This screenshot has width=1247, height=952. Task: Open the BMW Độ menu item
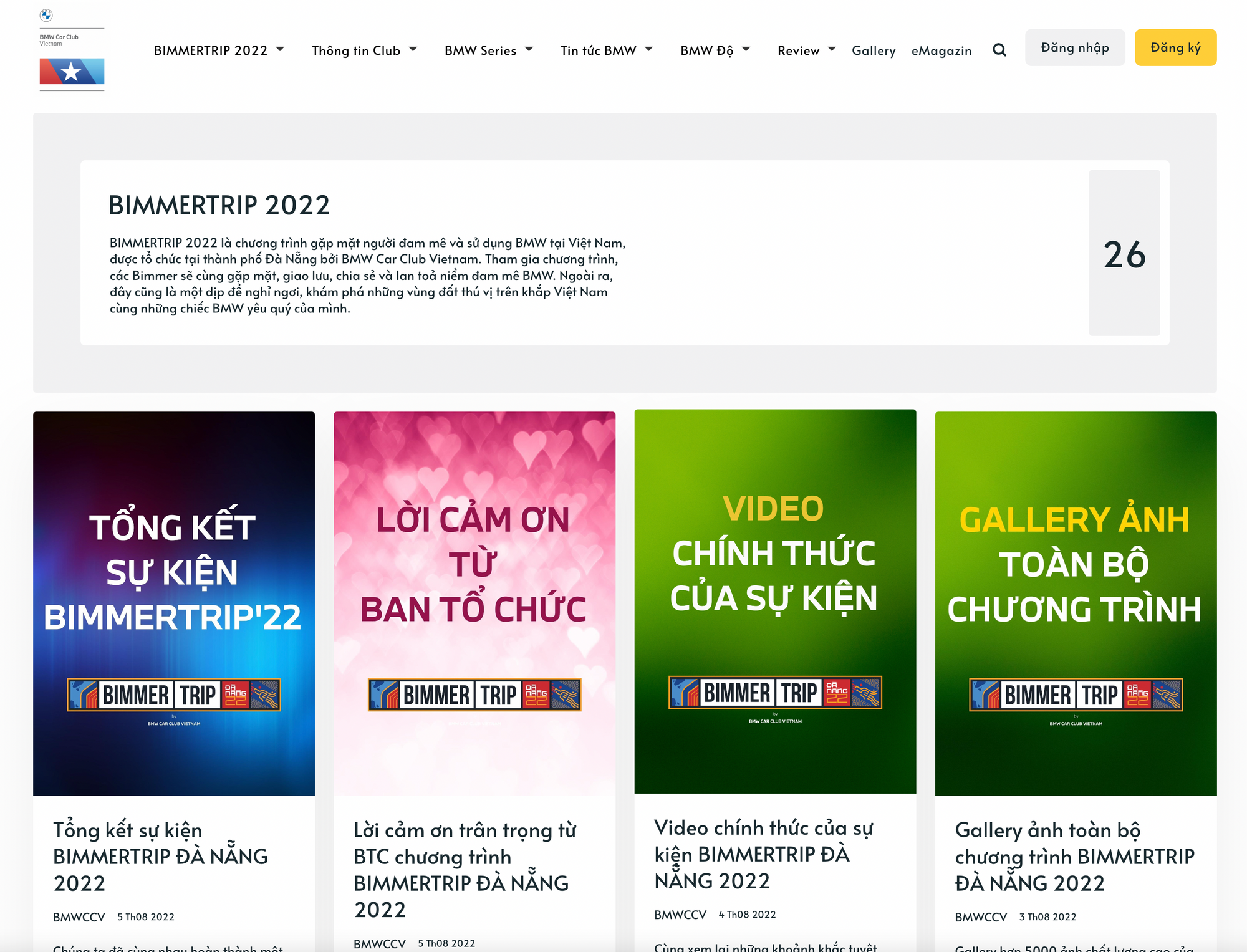pyautogui.click(x=707, y=50)
